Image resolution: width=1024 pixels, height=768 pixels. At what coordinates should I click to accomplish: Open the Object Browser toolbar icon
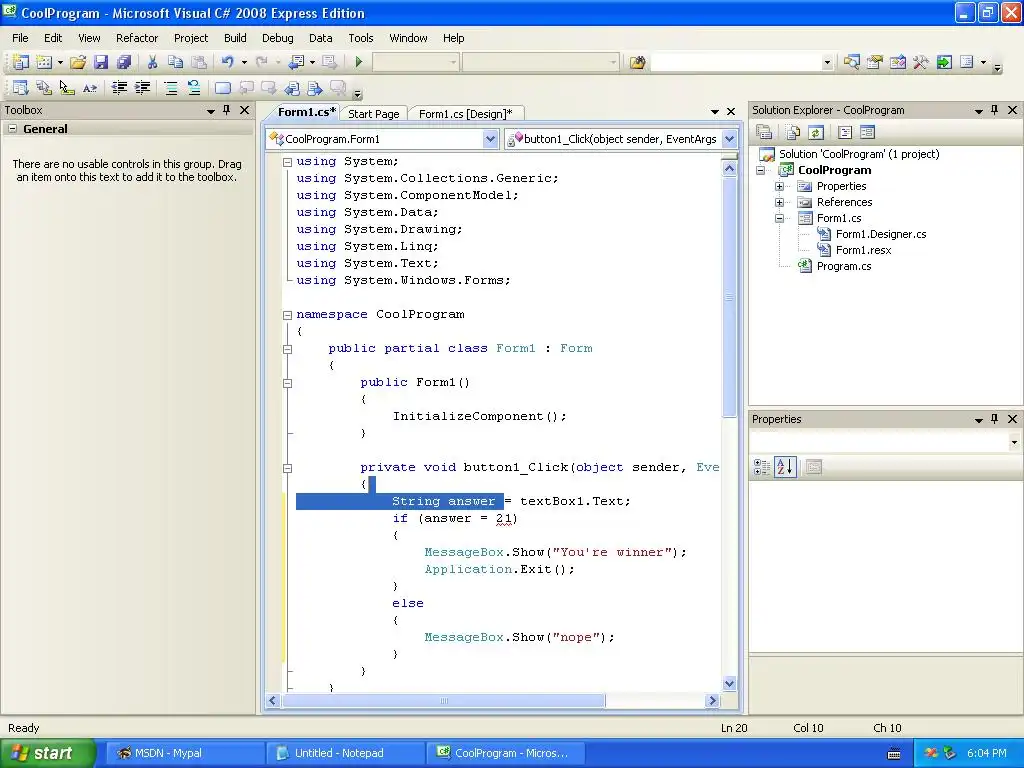[x=898, y=62]
